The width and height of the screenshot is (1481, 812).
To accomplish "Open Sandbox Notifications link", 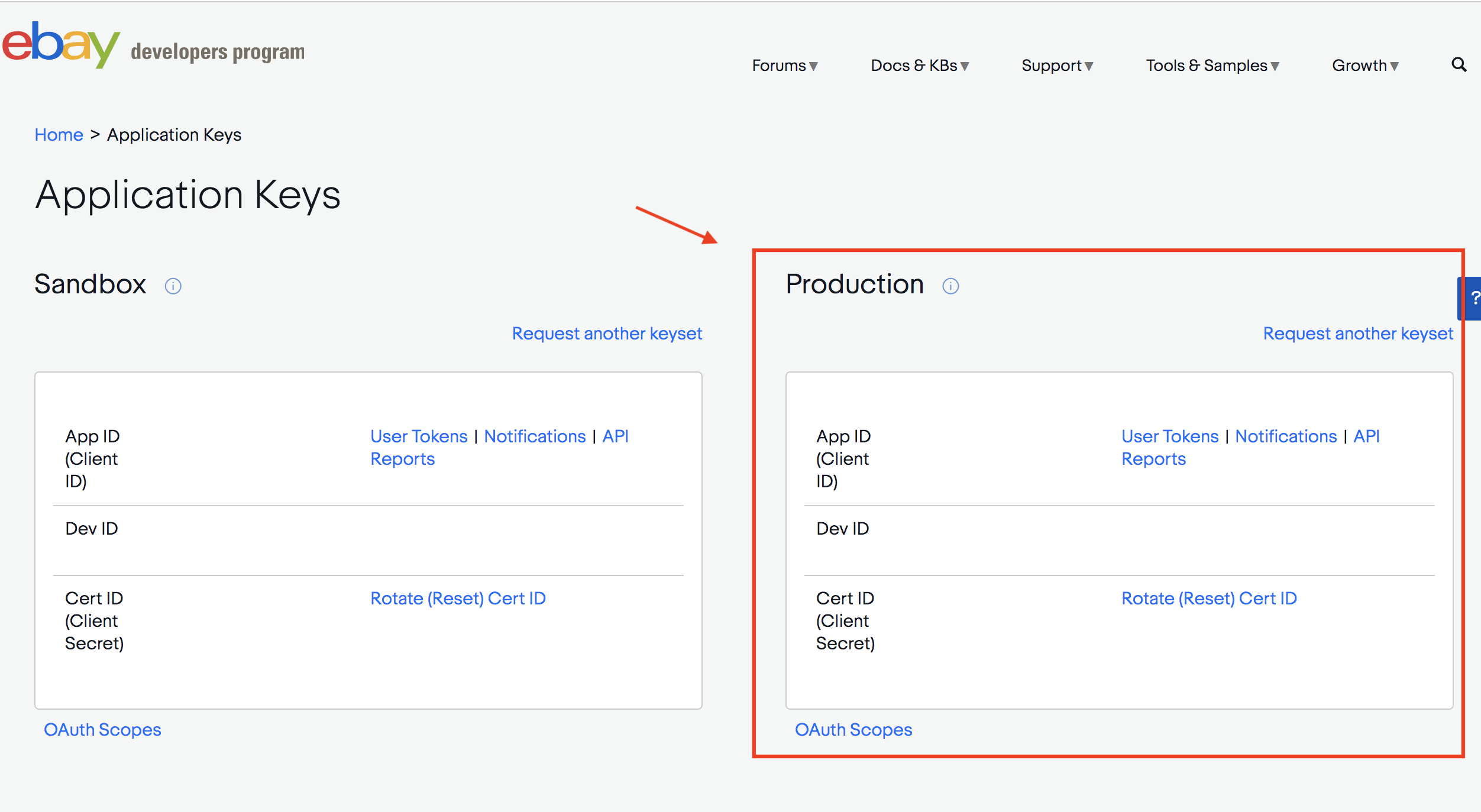I will (x=535, y=436).
